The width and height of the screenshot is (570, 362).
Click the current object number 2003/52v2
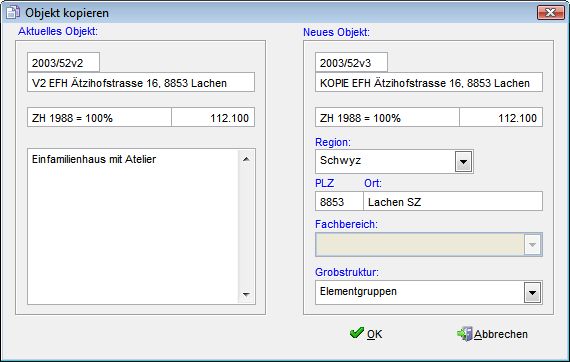[x=63, y=63]
